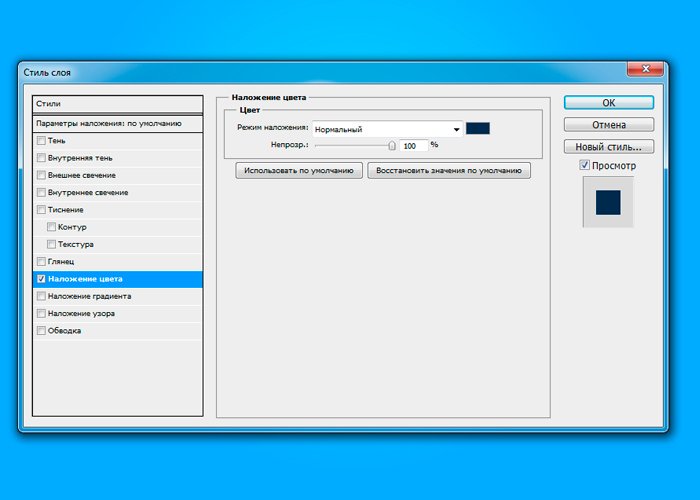Enable the Тень checkbox
The width and height of the screenshot is (700, 500).
[x=41, y=141]
